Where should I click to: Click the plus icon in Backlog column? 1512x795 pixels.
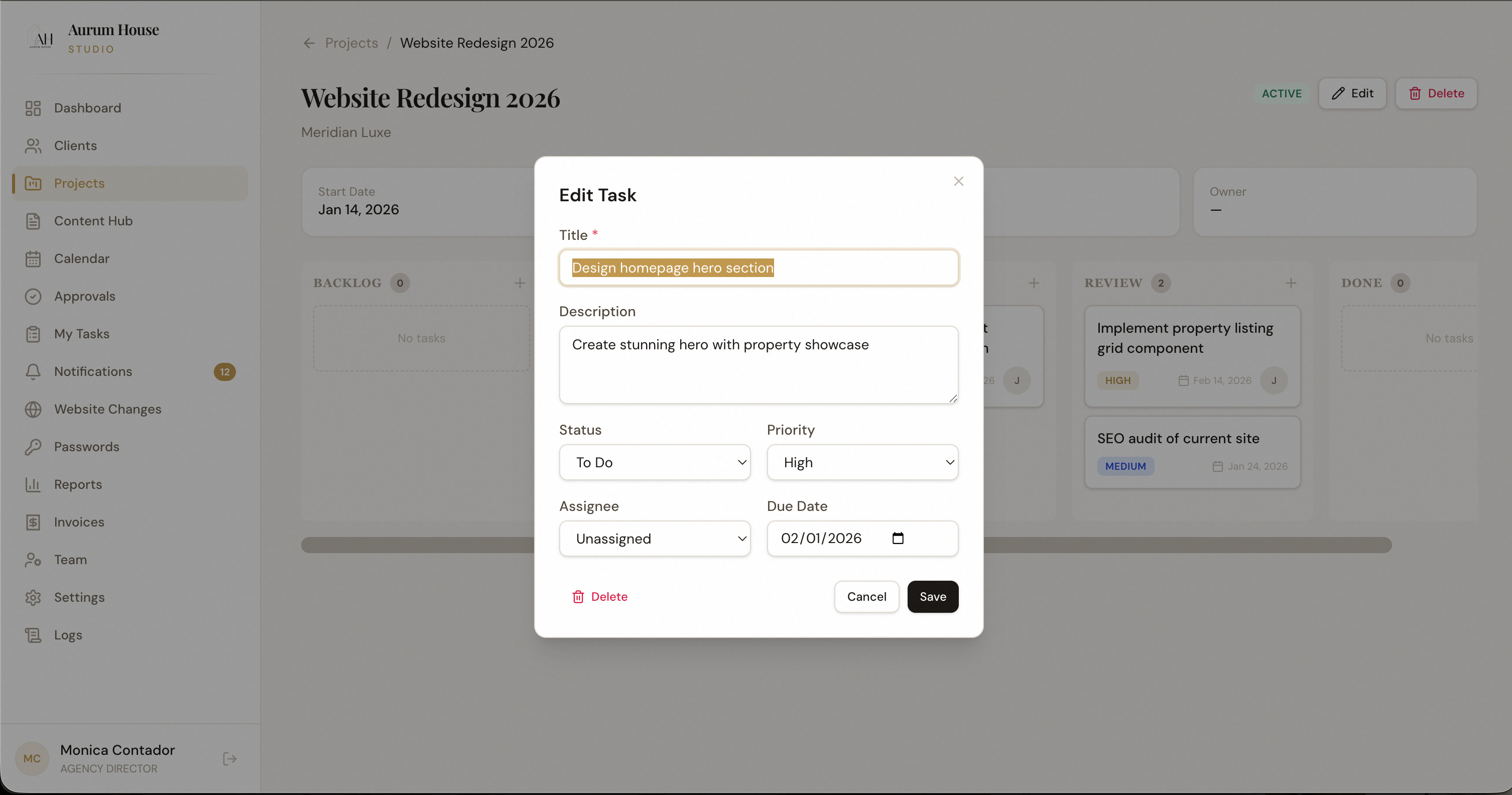520,284
